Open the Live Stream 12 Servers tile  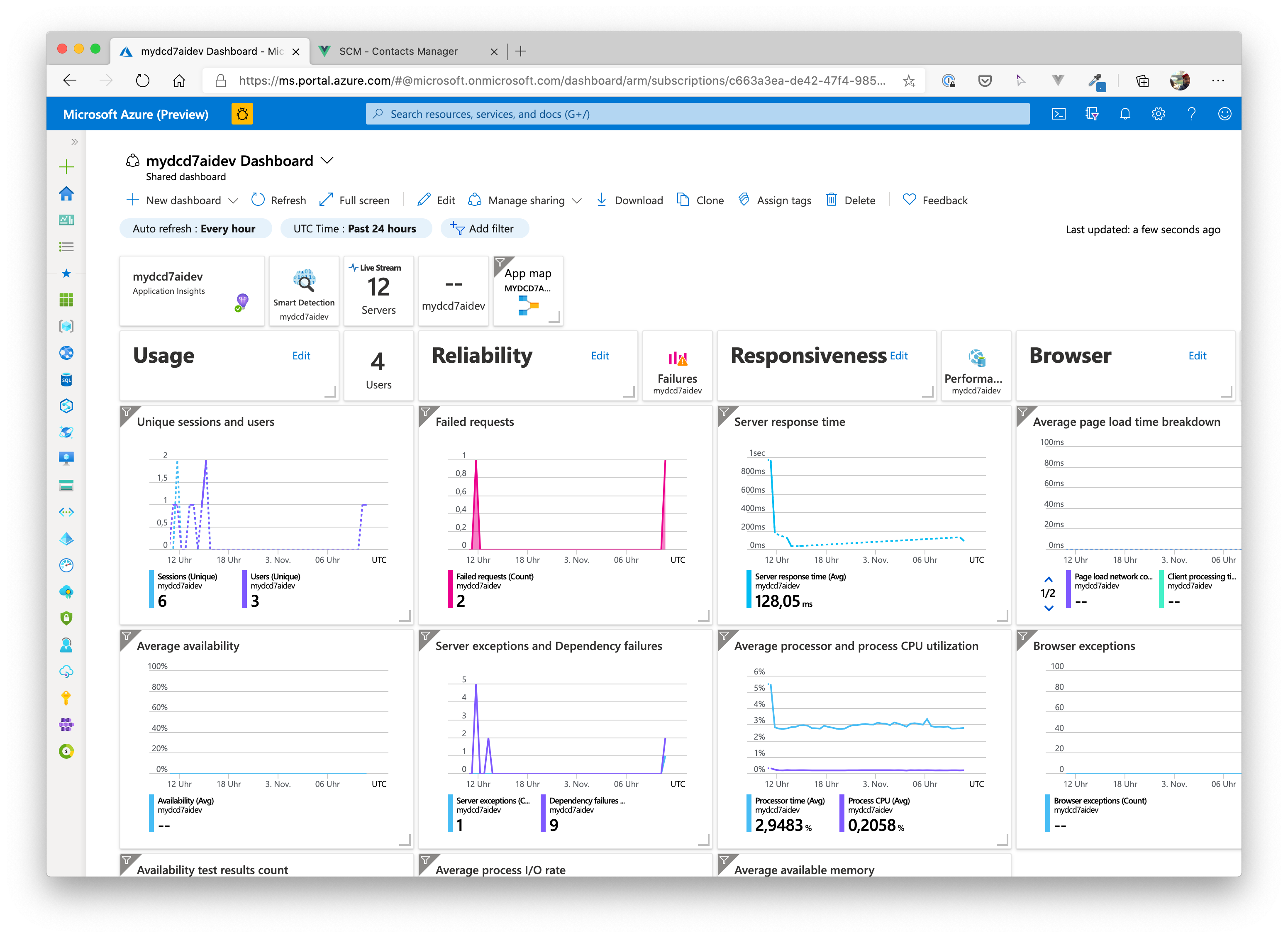point(379,291)
